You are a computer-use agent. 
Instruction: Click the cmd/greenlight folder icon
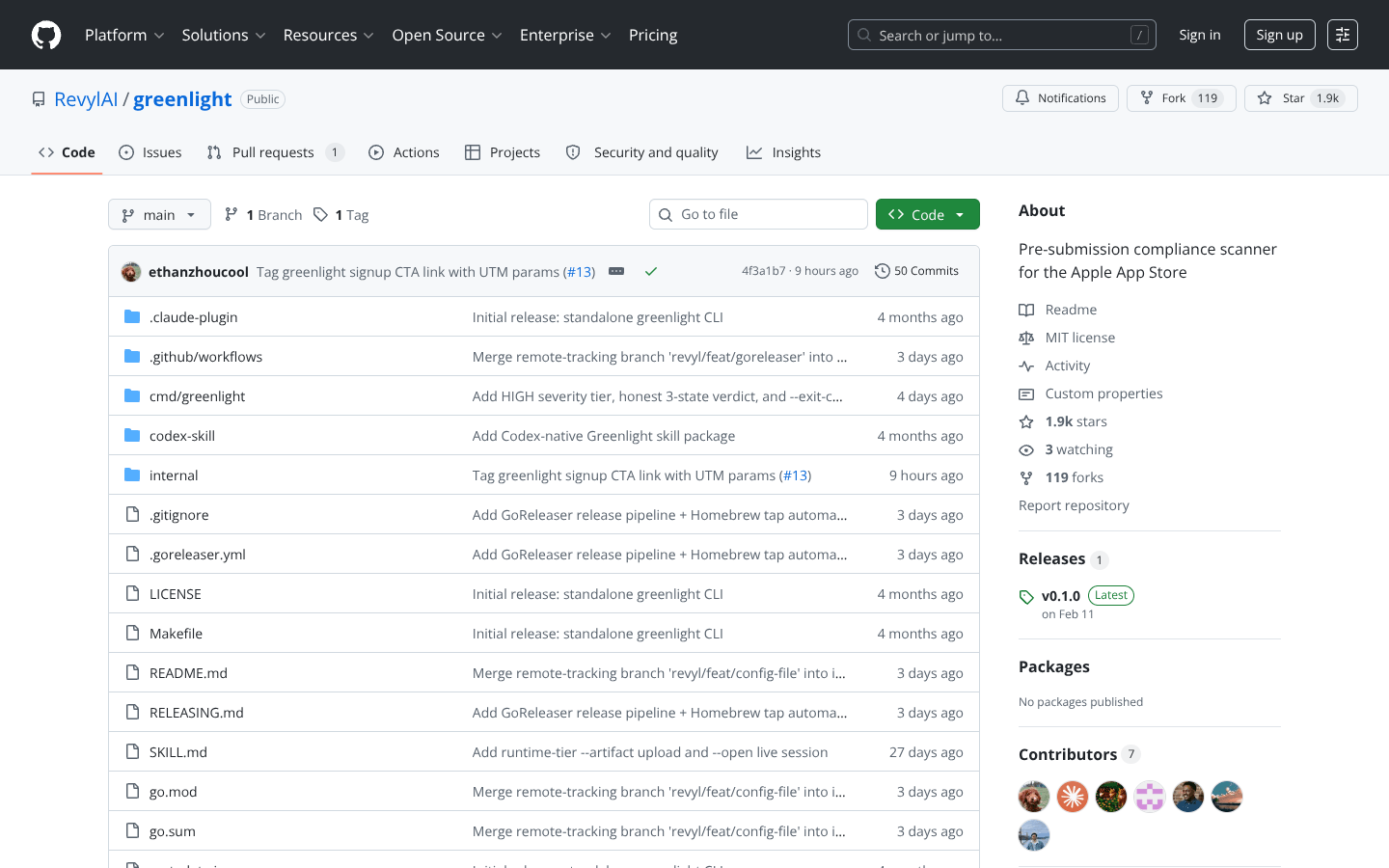click(132, 395)
